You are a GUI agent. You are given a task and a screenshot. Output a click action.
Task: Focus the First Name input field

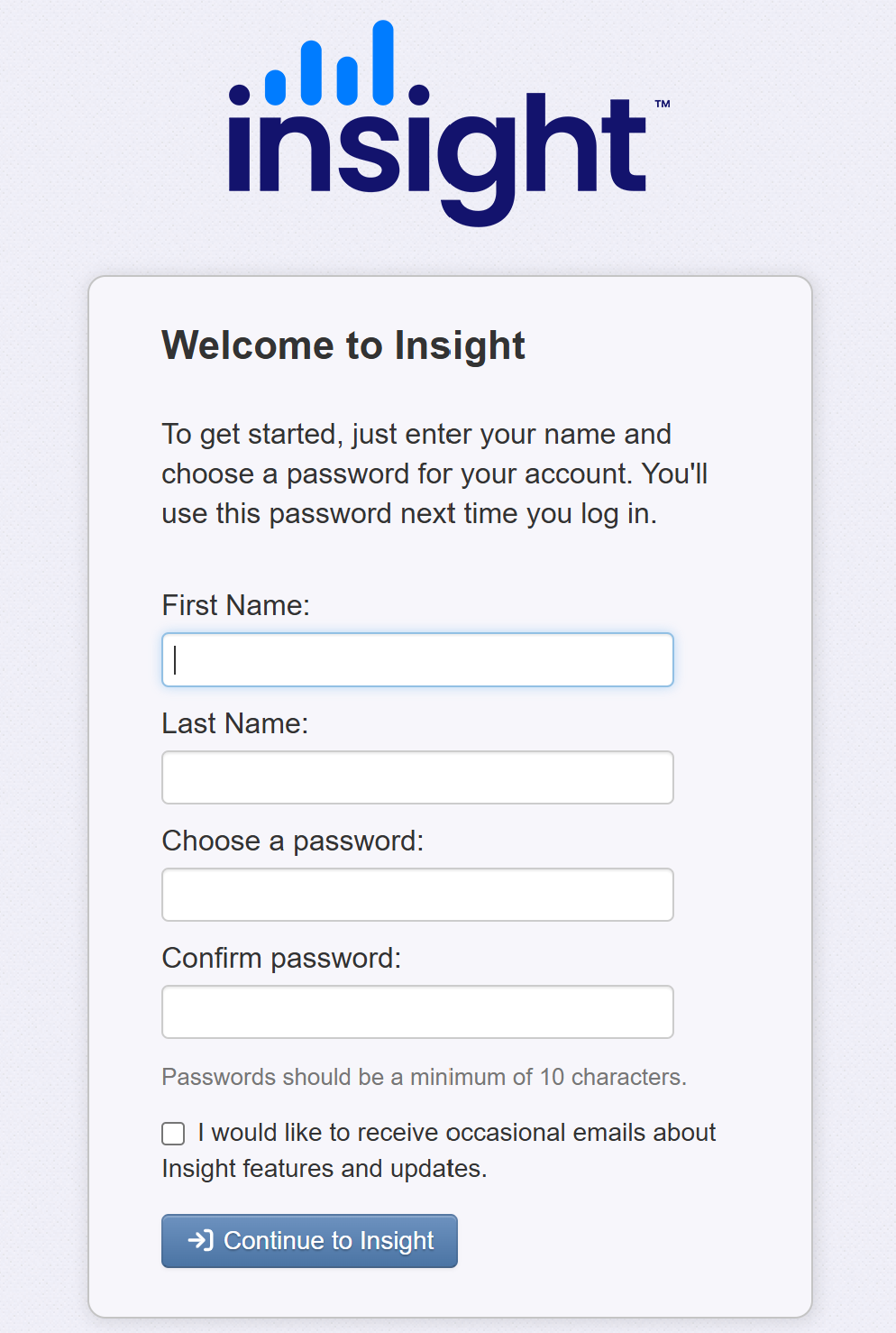tap(417, 659)
